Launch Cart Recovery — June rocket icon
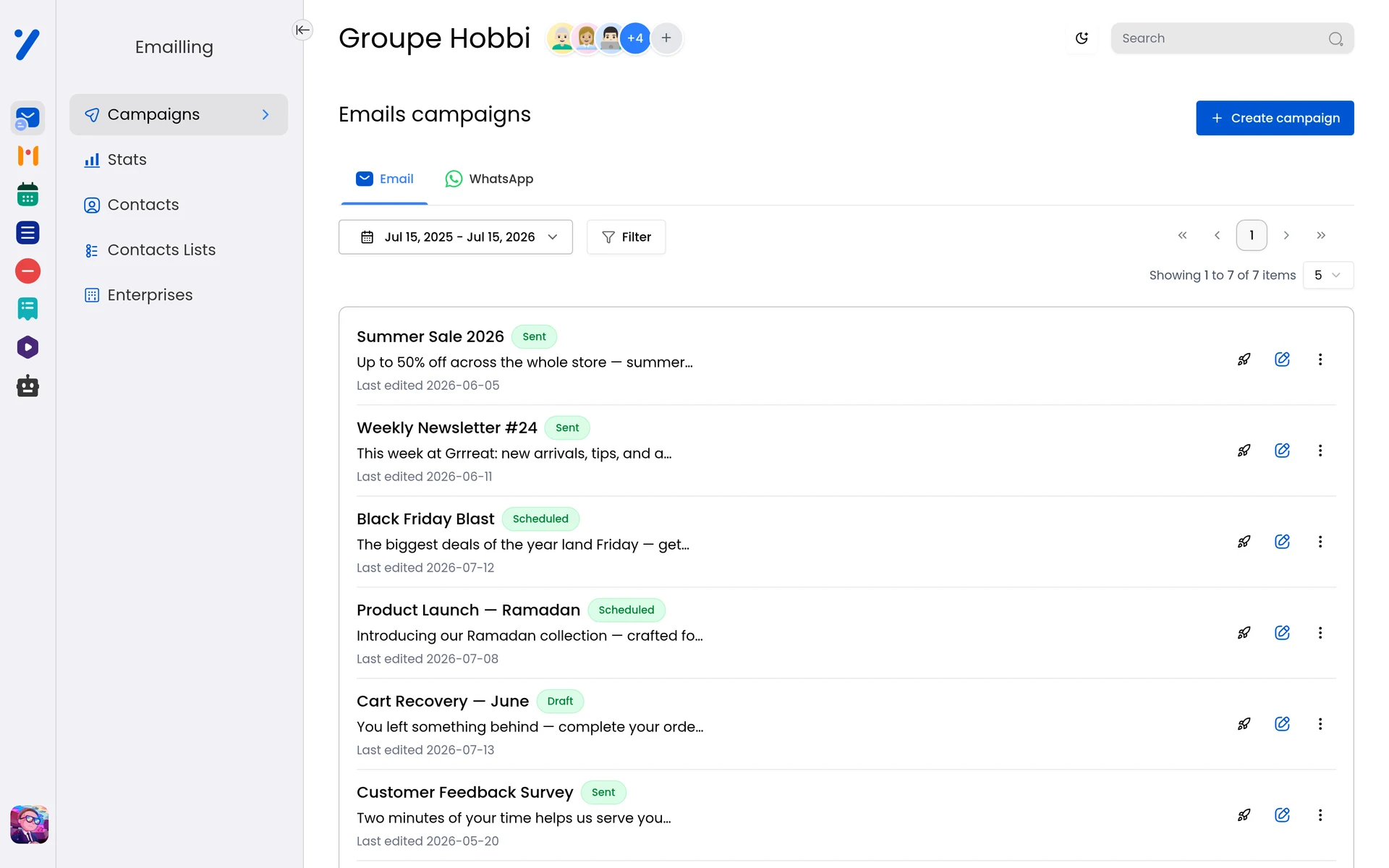This screenshot has height=868, width=1389. (1244, 724)
